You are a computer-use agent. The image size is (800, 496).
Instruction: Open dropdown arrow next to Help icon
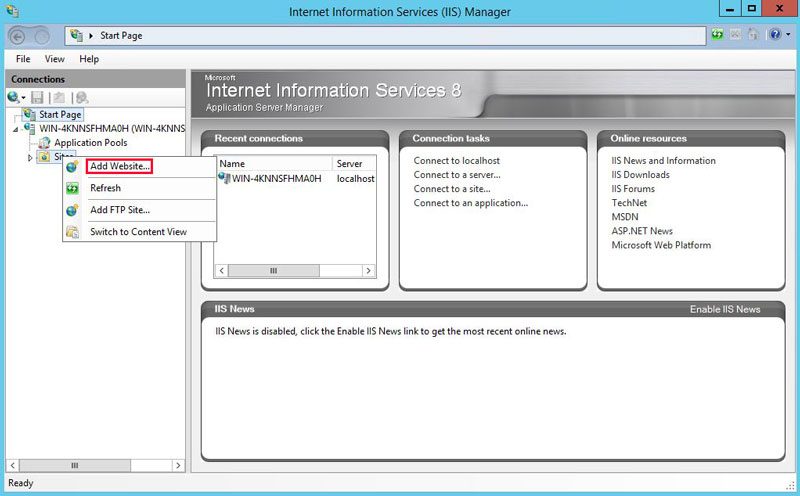[788, 35]
